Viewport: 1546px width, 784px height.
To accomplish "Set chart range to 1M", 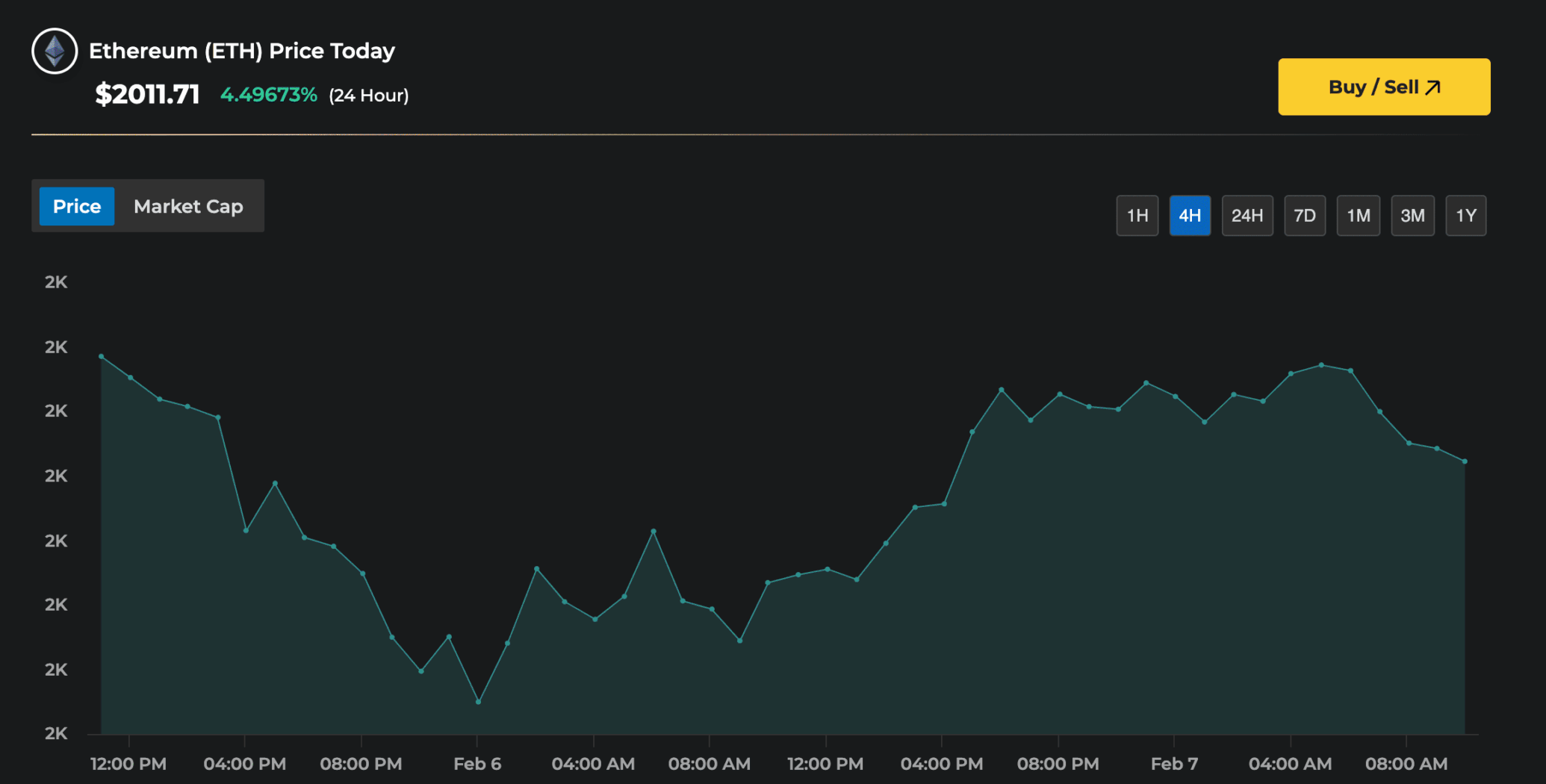I will coord(1358,216).
